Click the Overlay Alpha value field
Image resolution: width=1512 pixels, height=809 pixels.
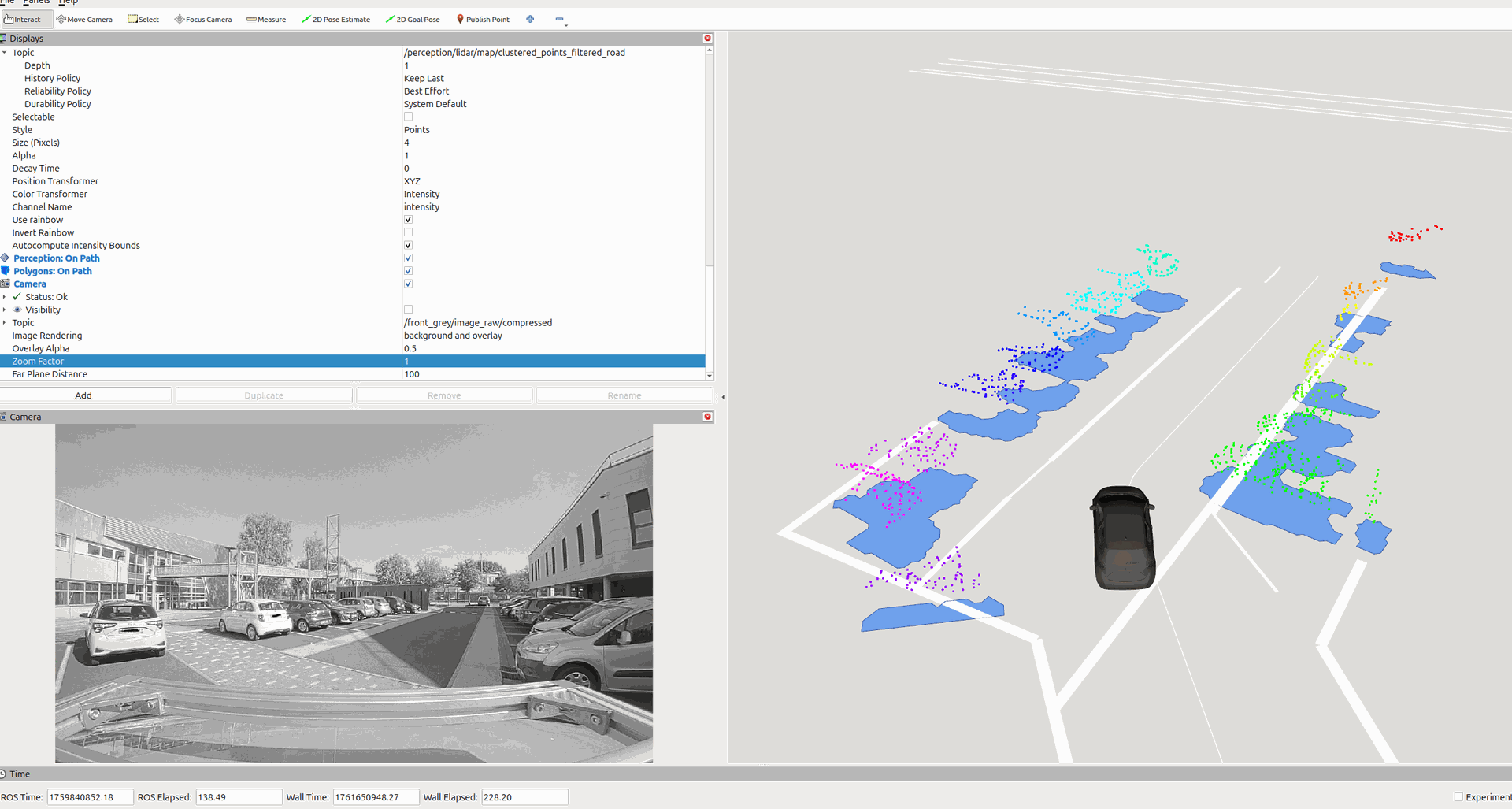[551, 348]
